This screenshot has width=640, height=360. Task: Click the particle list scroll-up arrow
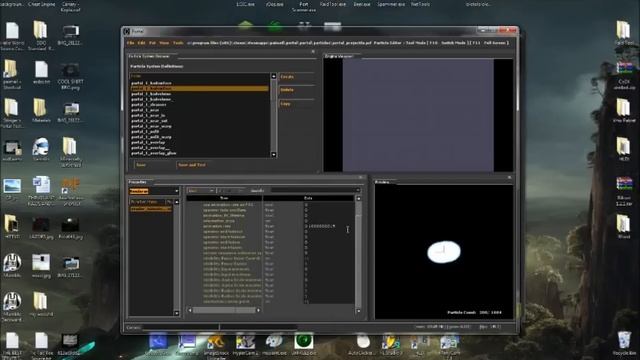tap(273, 76)
